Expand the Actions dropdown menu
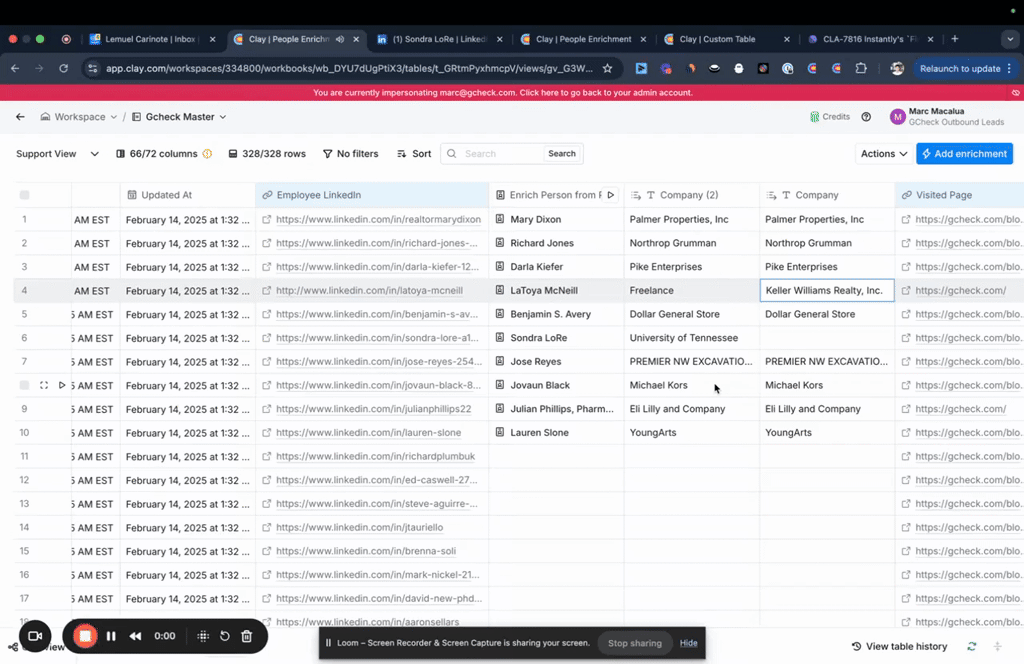Viewport: 1024px width, 664px height. click(884, 154)
